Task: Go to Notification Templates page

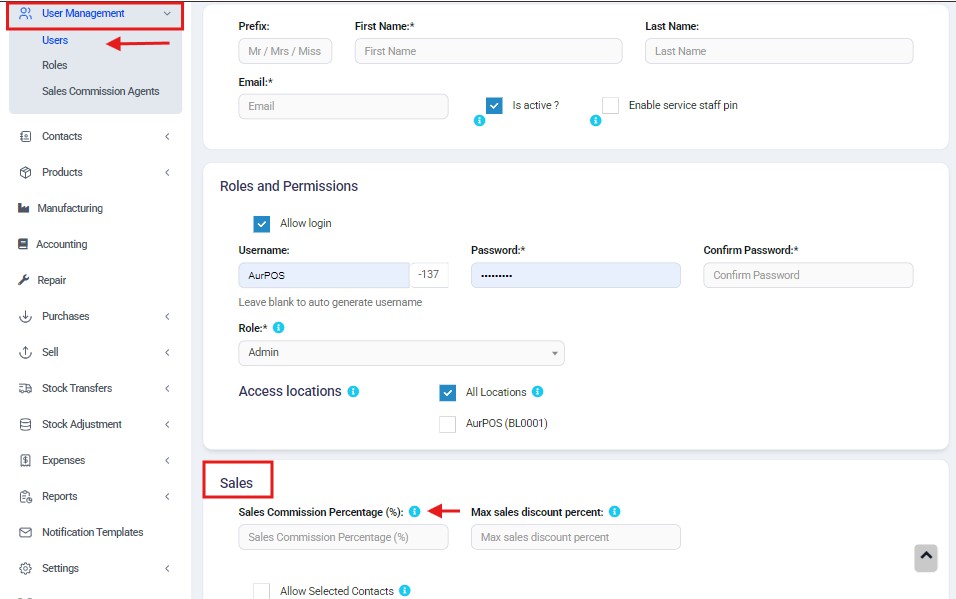Action: [92, 533]
